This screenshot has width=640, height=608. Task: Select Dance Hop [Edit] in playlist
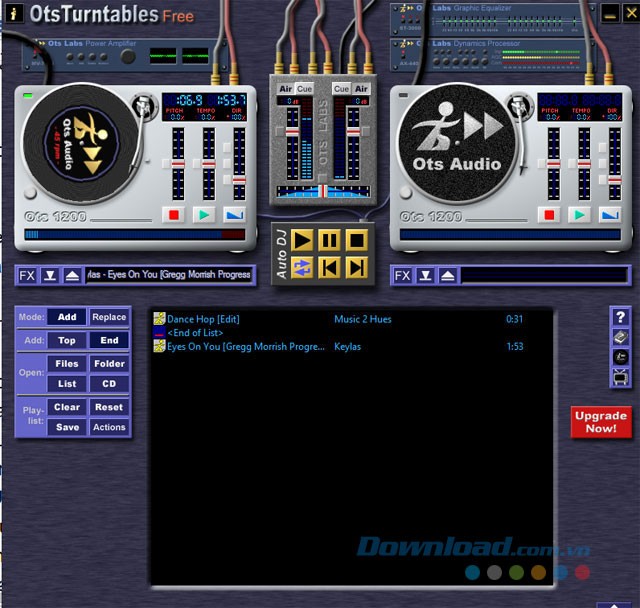[x=203, y=319]
